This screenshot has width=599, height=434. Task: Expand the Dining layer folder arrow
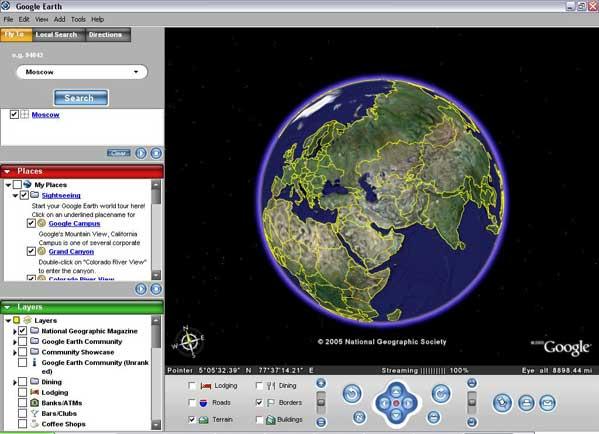[x=15, y=382]
